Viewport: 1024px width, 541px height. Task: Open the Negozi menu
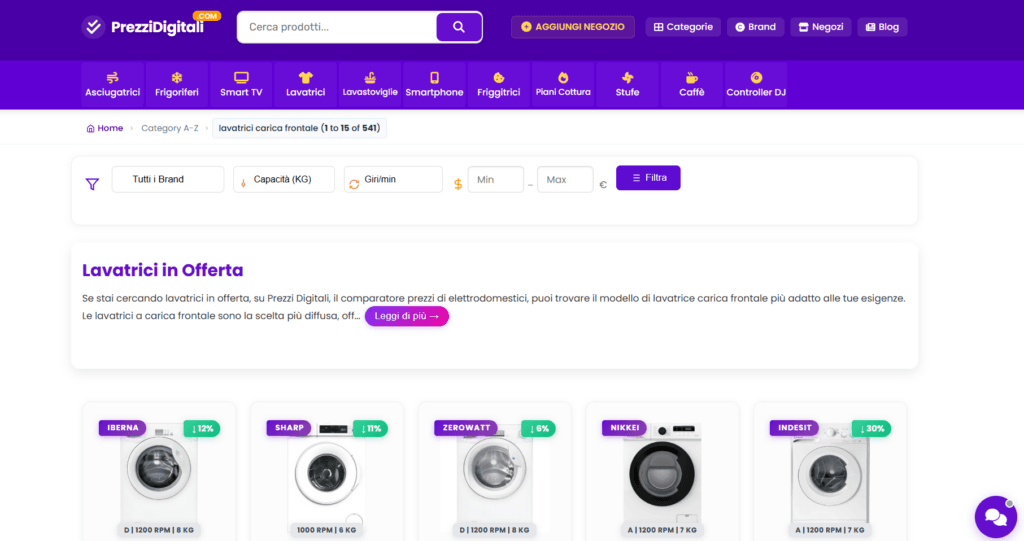click(x=821, y=27)
